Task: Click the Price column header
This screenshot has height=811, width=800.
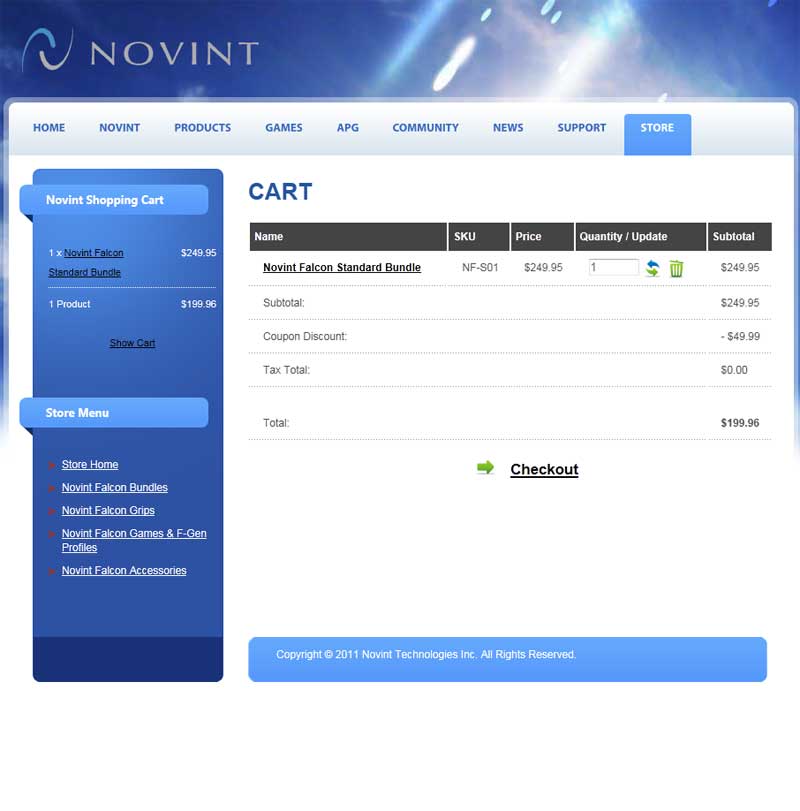Action: [542, 237]
